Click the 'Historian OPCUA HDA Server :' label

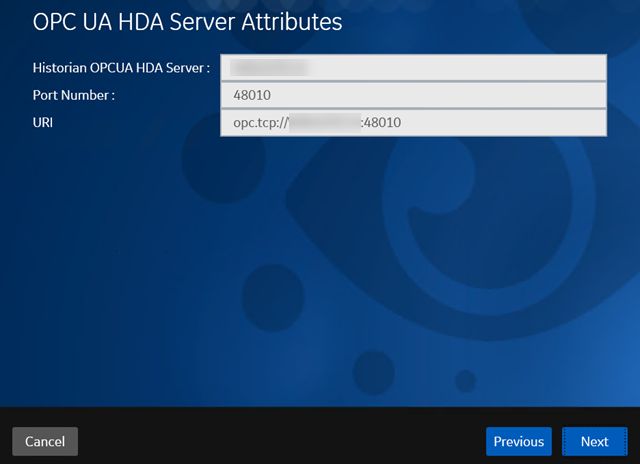pos(121,68)
